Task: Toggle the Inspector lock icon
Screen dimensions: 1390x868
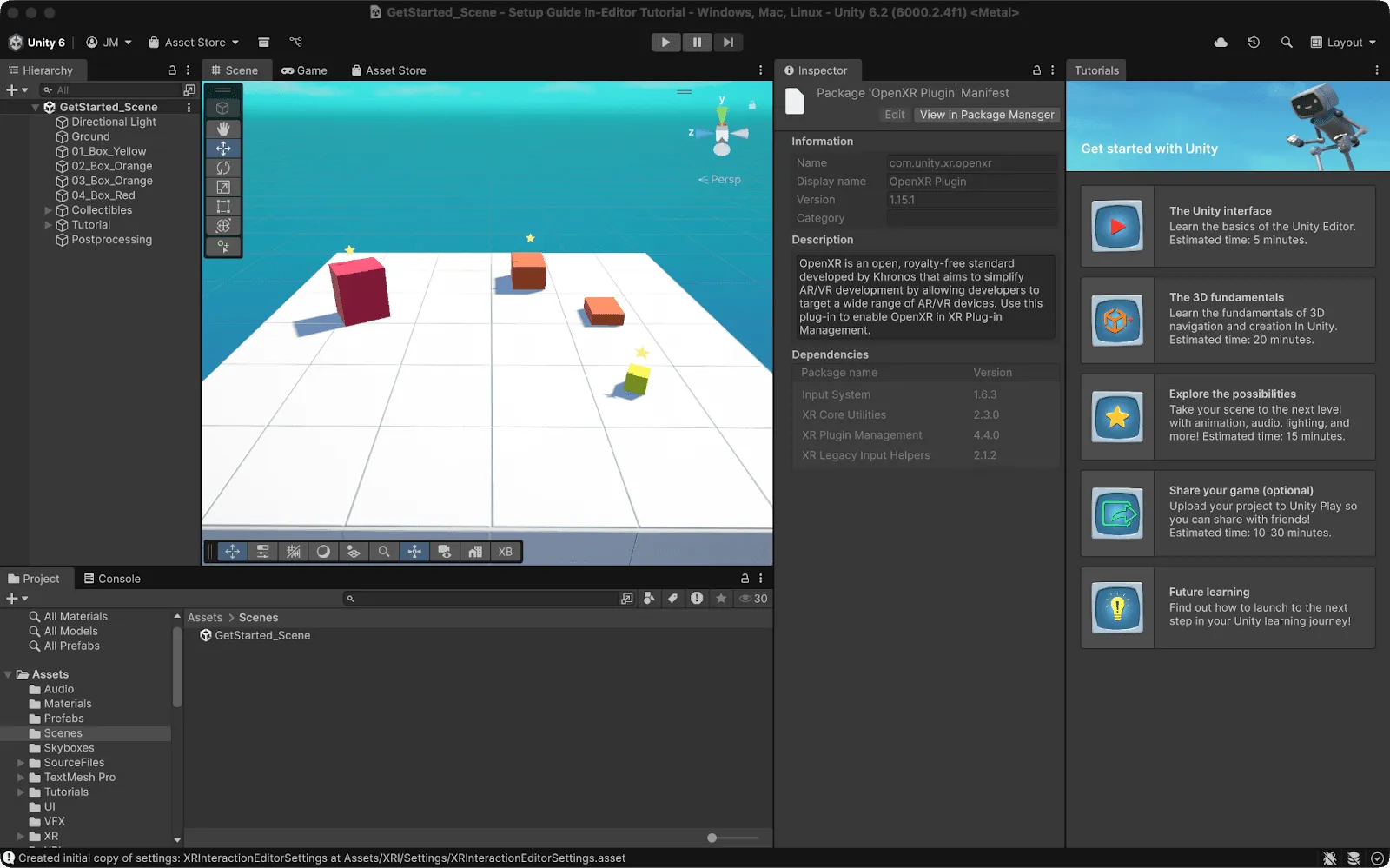Action: click(x=1036, y=70)
